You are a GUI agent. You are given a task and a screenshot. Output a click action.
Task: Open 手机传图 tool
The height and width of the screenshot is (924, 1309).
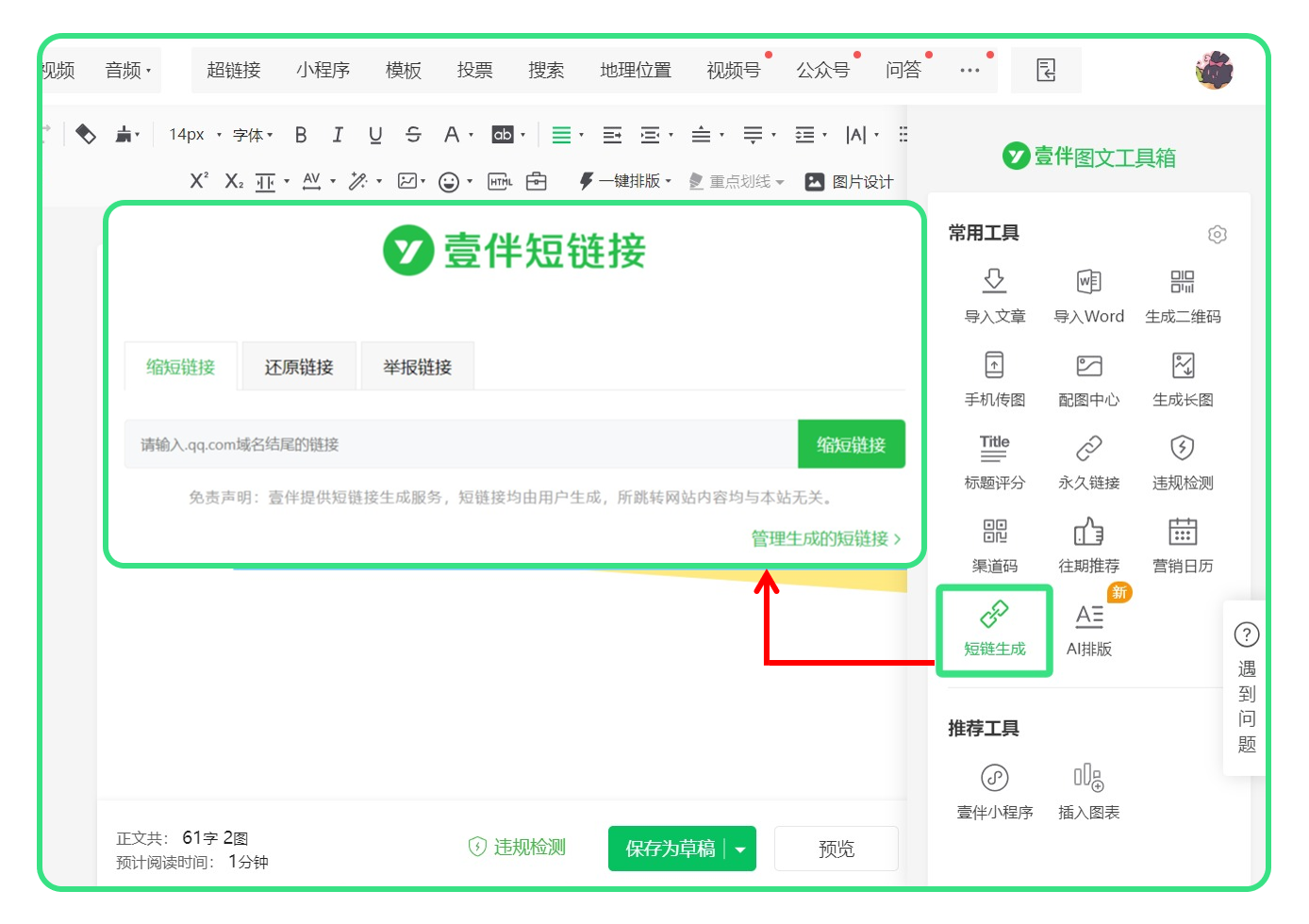pos(994,379)
